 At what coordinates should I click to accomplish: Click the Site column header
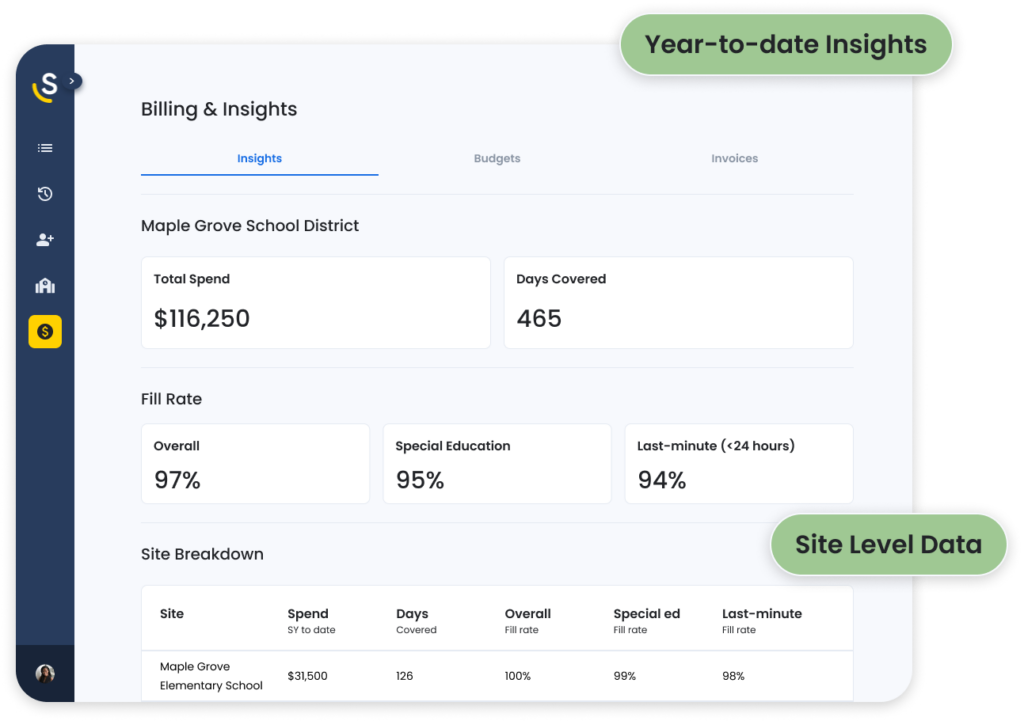(x=172, y=614)
